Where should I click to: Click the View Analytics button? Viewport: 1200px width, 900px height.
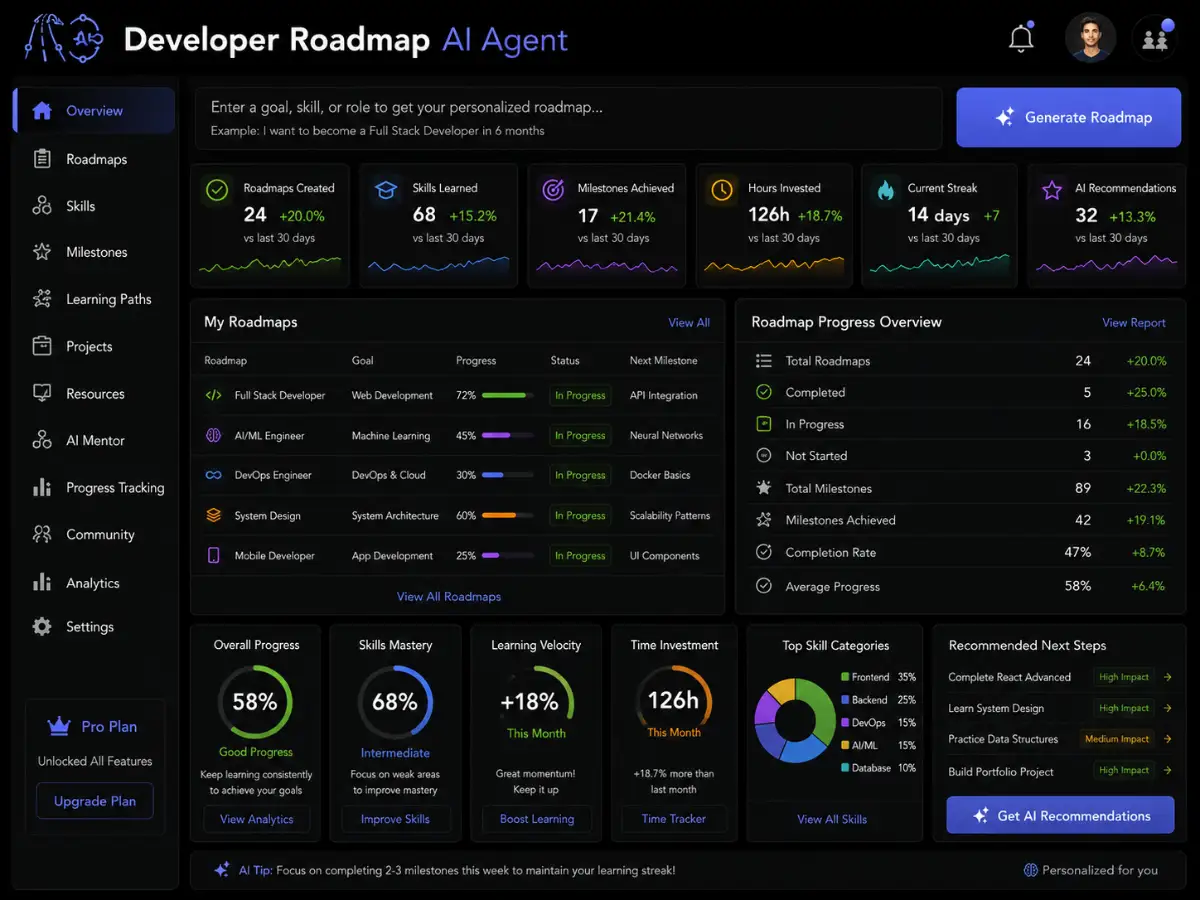click(x=257, y=819)
